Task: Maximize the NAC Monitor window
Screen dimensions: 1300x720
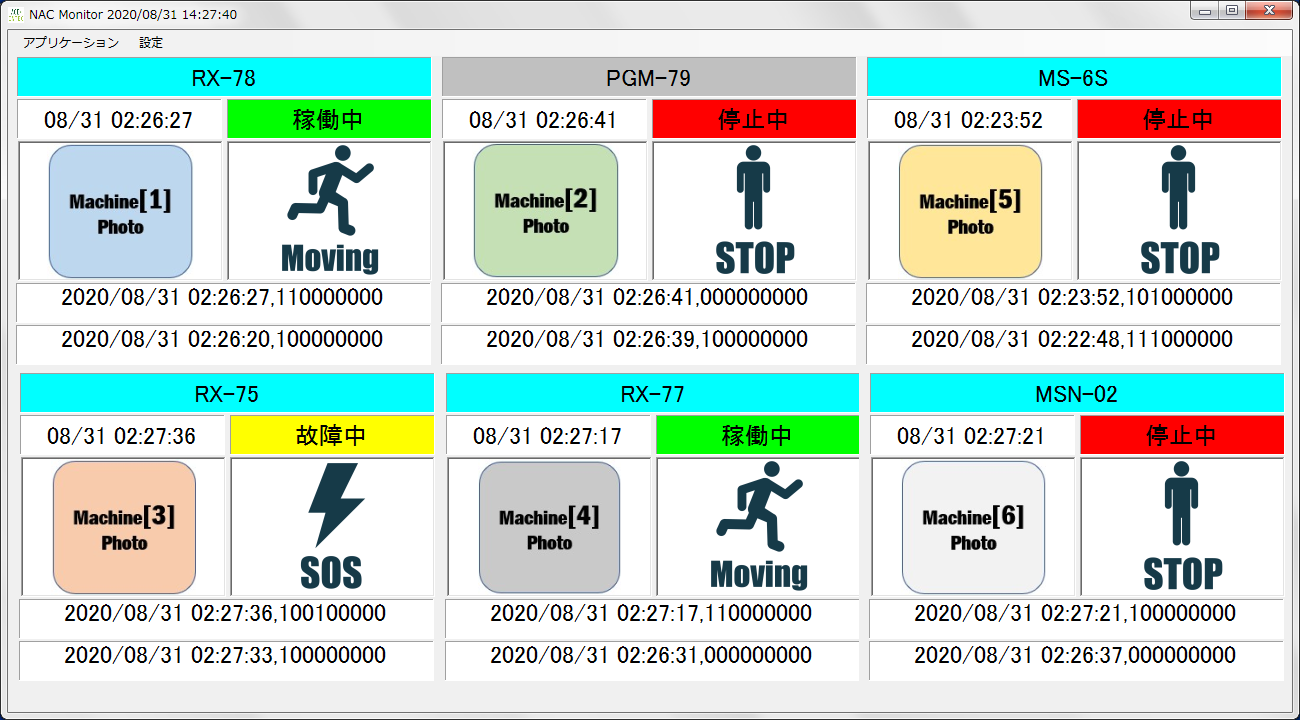Action: pos(1231,10)
